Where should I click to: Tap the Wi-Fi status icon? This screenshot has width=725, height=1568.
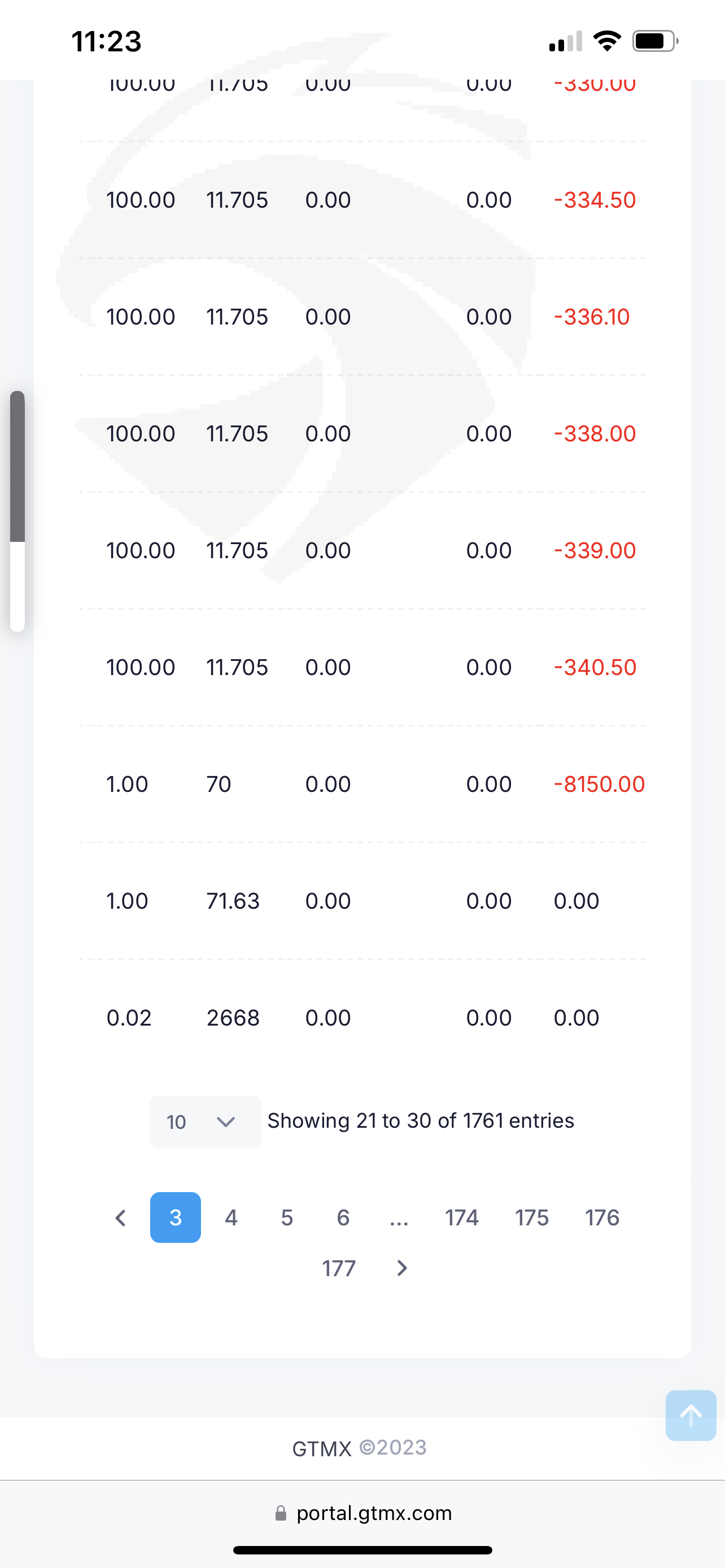point(607,41)
